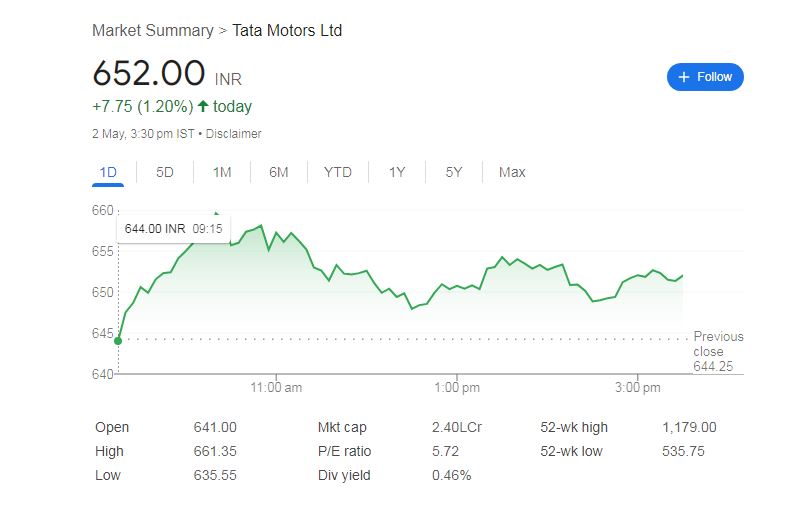Click the chart at 11:00 am mark
This screenshot has width=798, height=506.
pos(277,300)
